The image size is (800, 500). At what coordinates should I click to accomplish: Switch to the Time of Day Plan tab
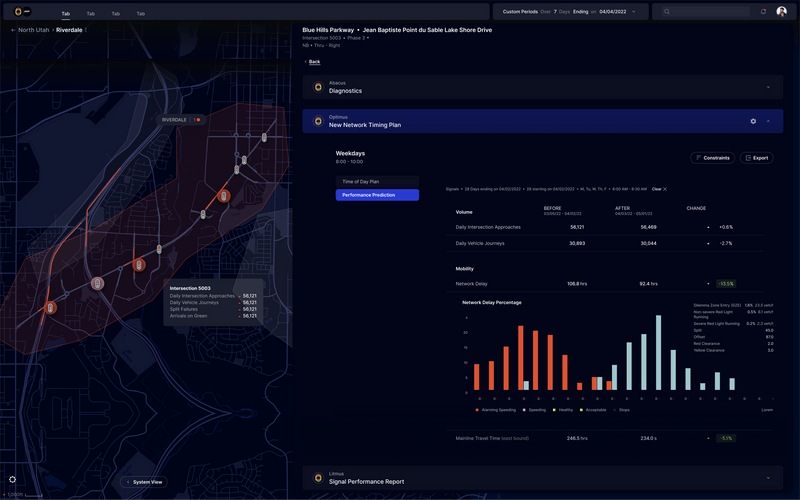click(x=377, y=182)
